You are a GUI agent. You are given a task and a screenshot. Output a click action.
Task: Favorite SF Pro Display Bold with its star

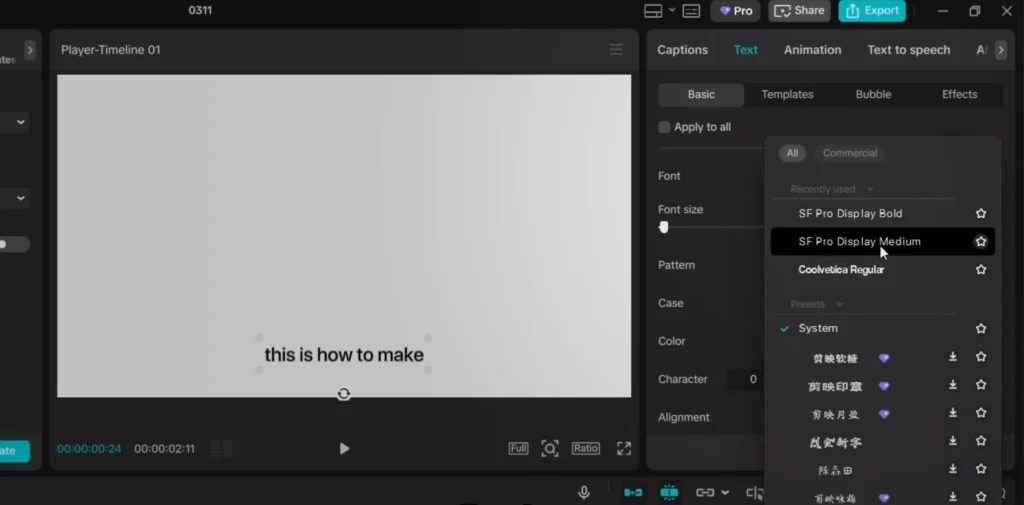tap(980, 214)
